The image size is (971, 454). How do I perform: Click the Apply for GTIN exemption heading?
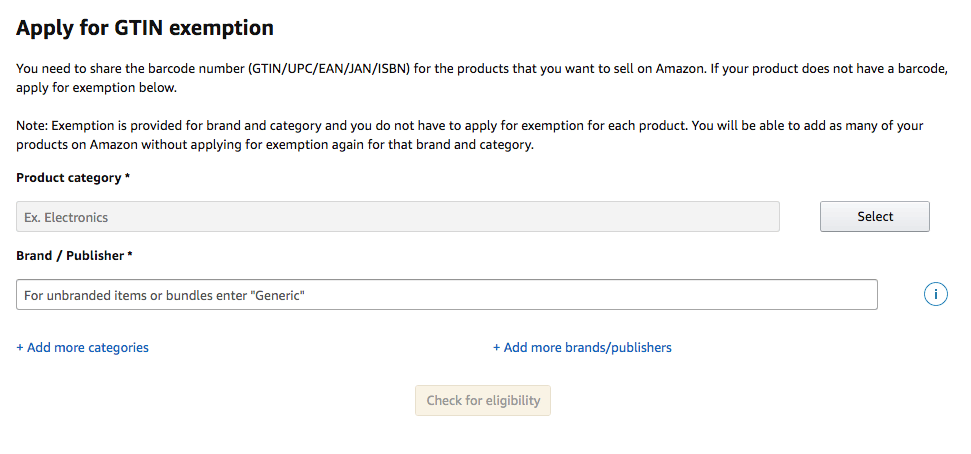pyautogui.click(x=145, y=28)
